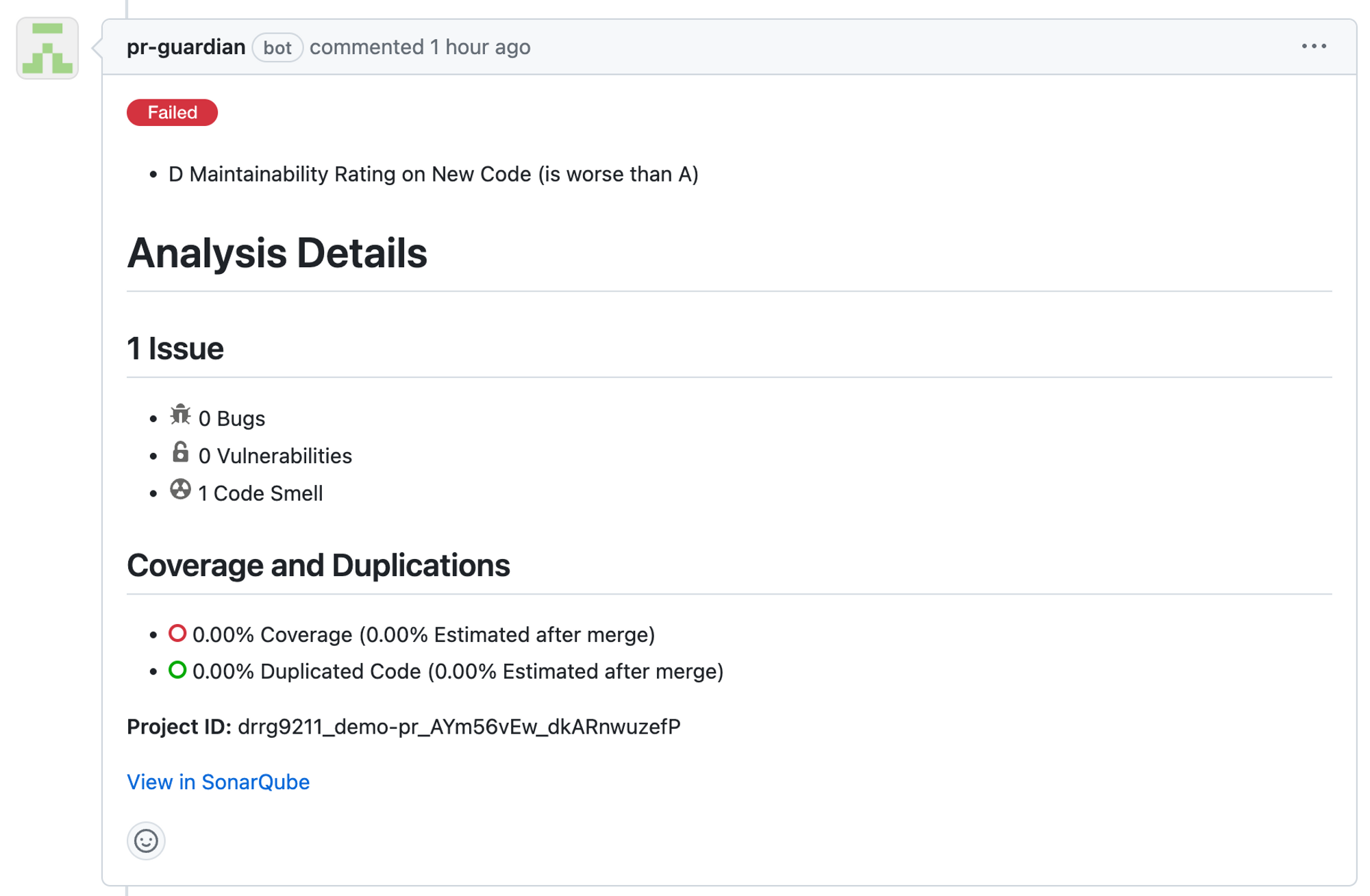Click the 1 Issue heading
Viewport: 1370px width, 896px height.
[175, 349]
